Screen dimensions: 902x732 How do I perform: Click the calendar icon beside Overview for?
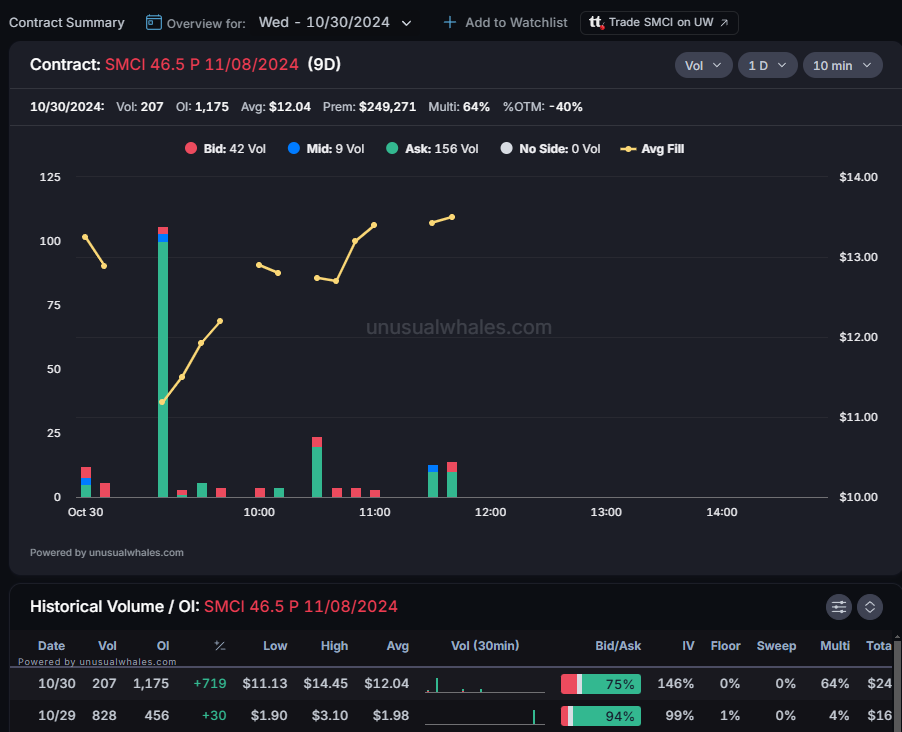tap(154, 22)
